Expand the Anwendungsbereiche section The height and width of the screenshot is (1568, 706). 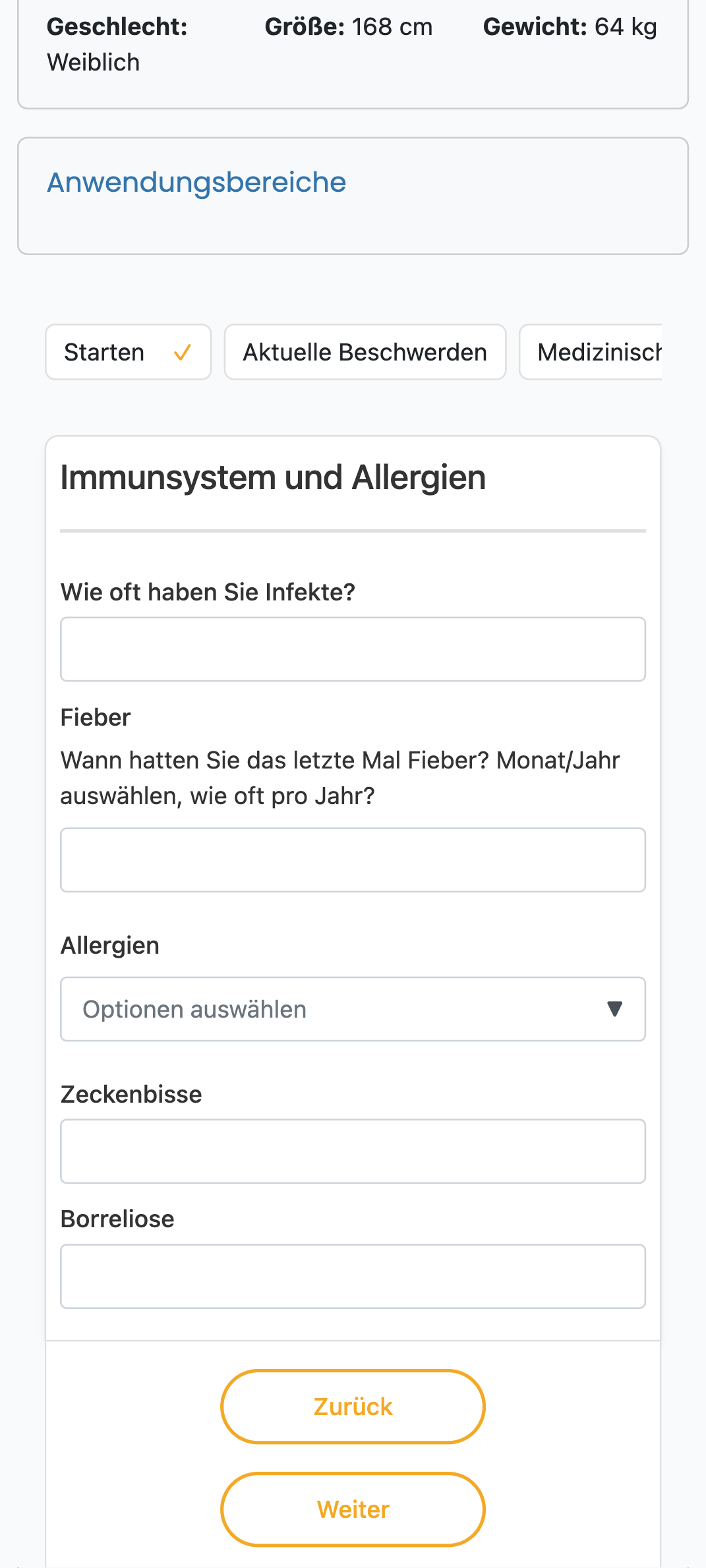[x=353, y=196]
